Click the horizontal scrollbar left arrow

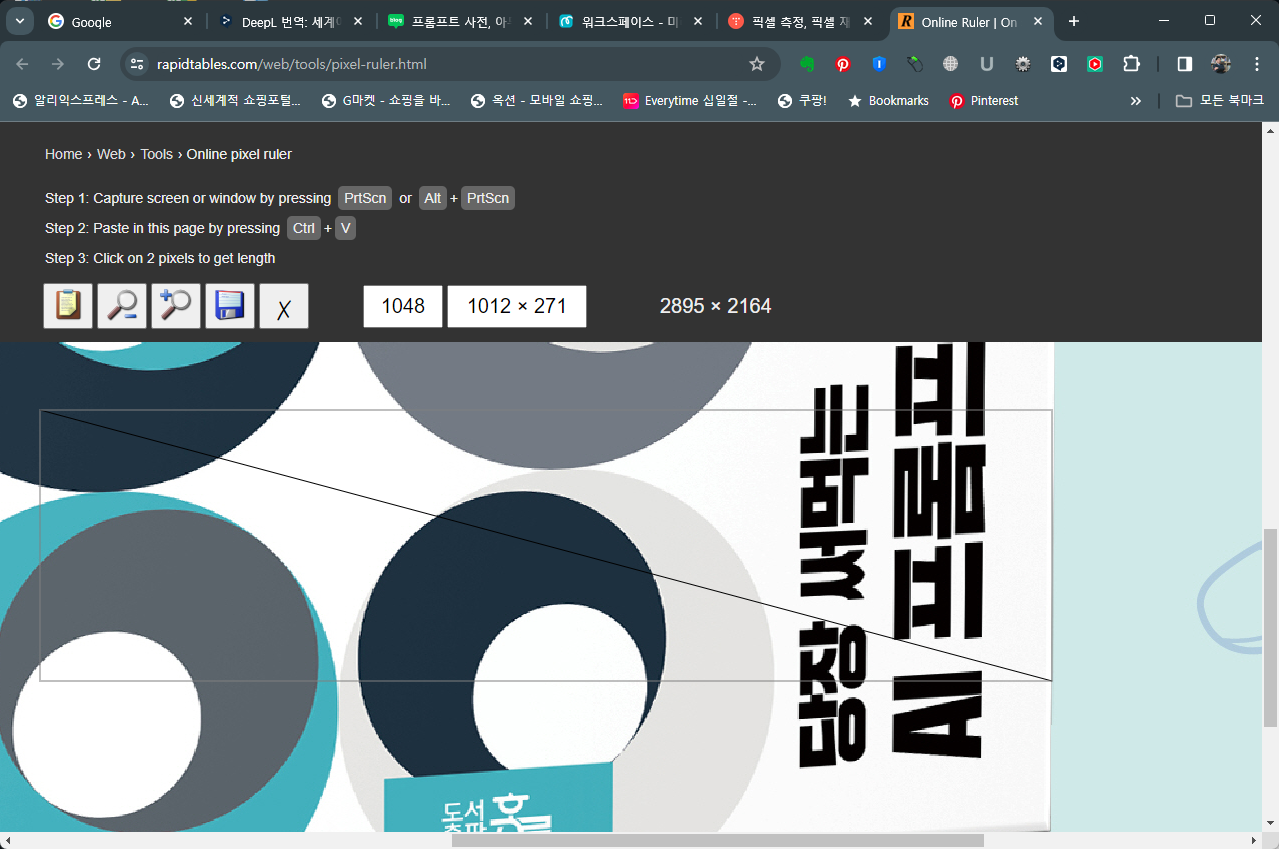(8, 840)
